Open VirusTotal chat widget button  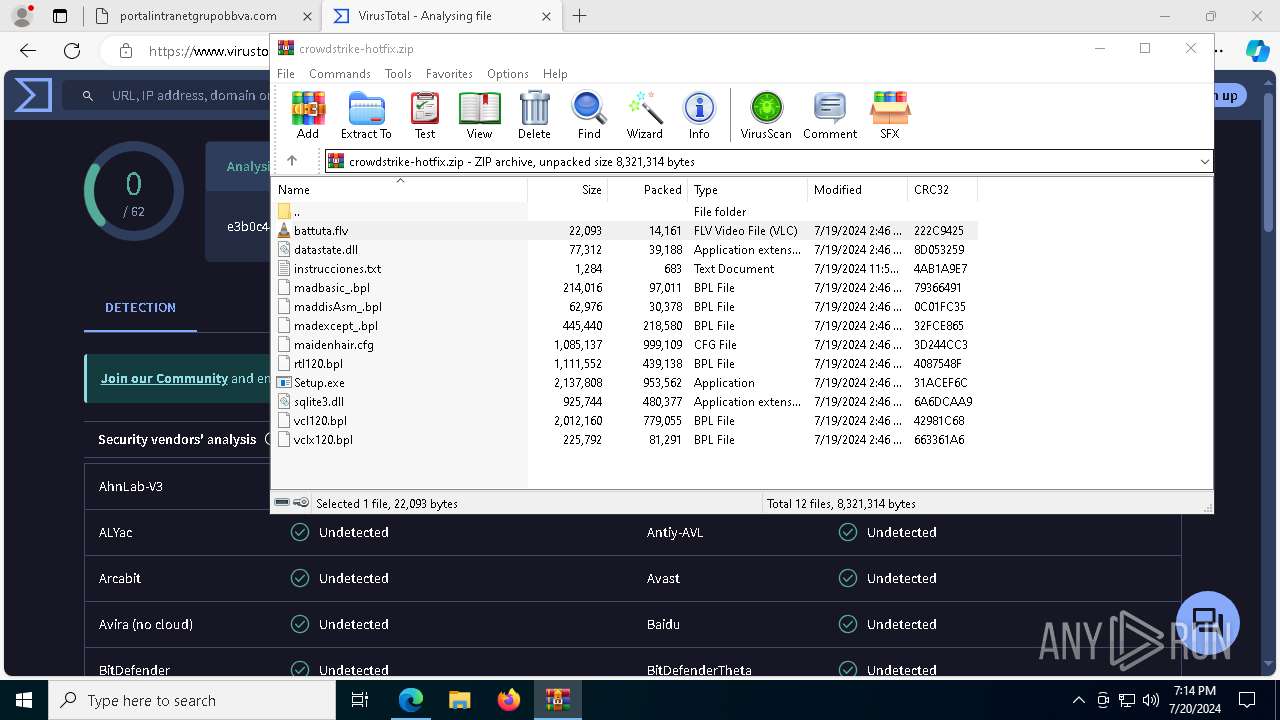(x=1207, y=622)
